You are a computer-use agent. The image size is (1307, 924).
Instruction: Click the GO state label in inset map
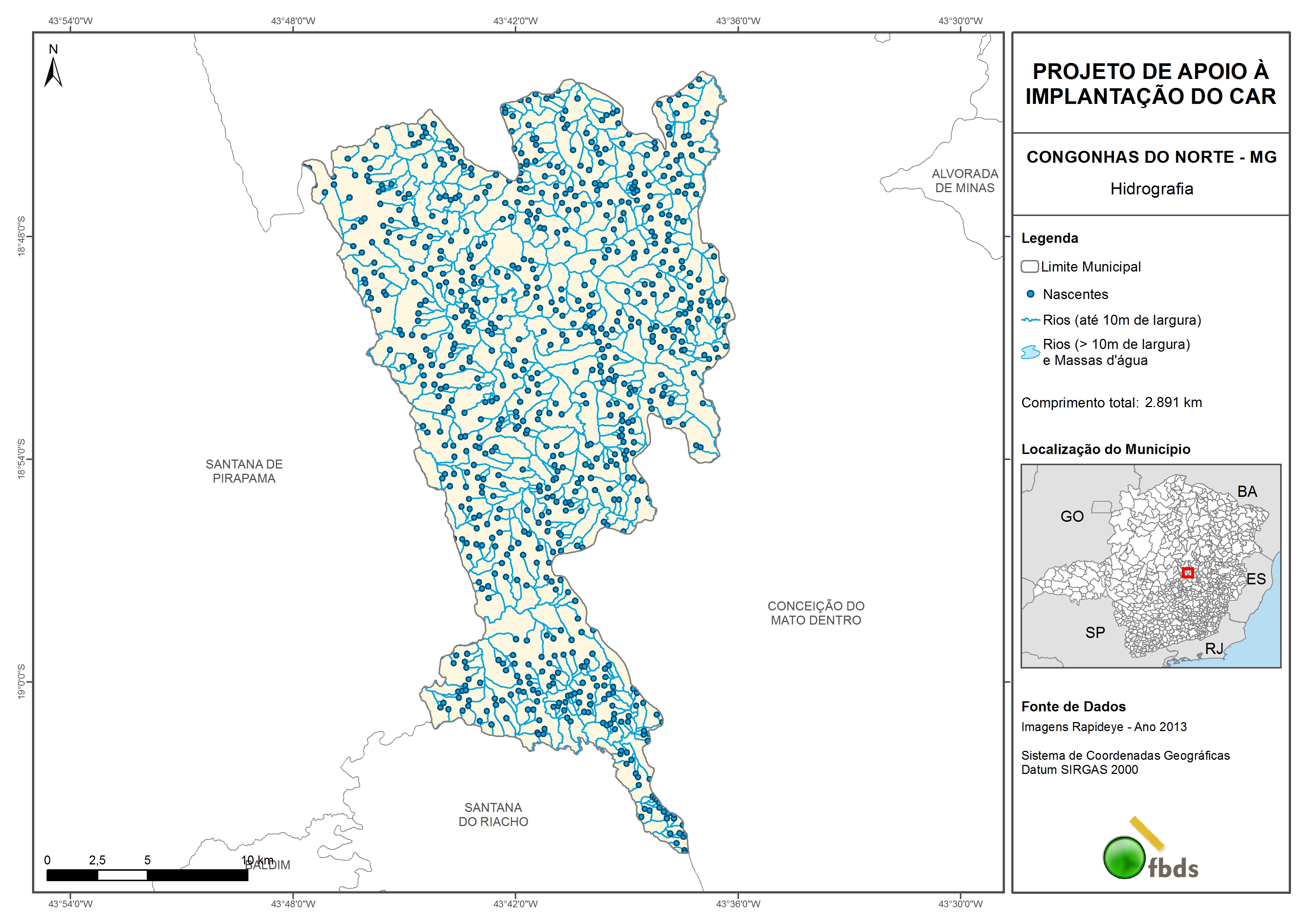click(1072, 516)
